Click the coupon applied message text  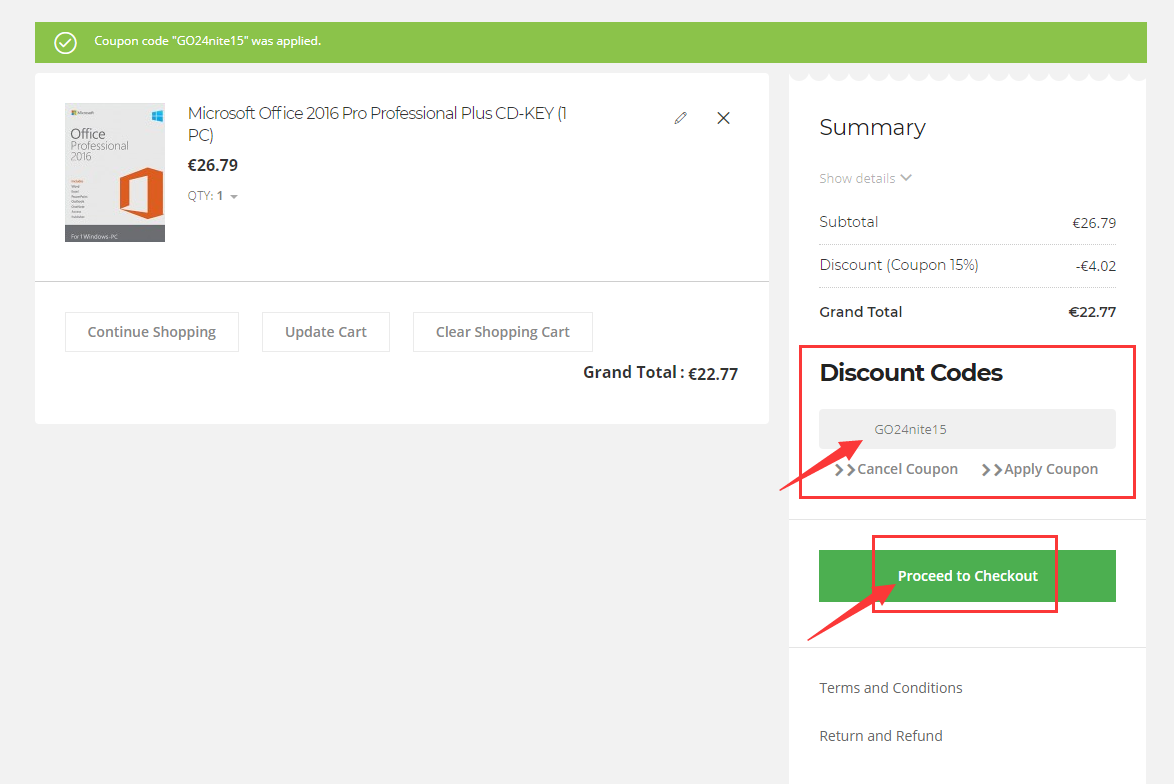coord(207,41)
